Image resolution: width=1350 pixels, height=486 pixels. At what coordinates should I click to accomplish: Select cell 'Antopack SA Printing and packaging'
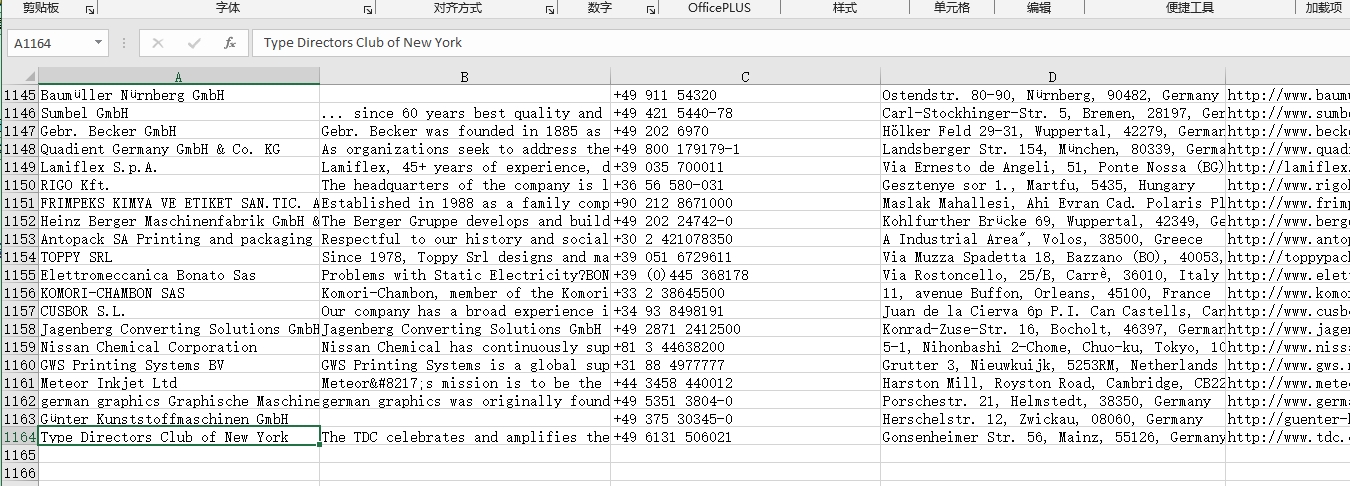tap(179, 239)
